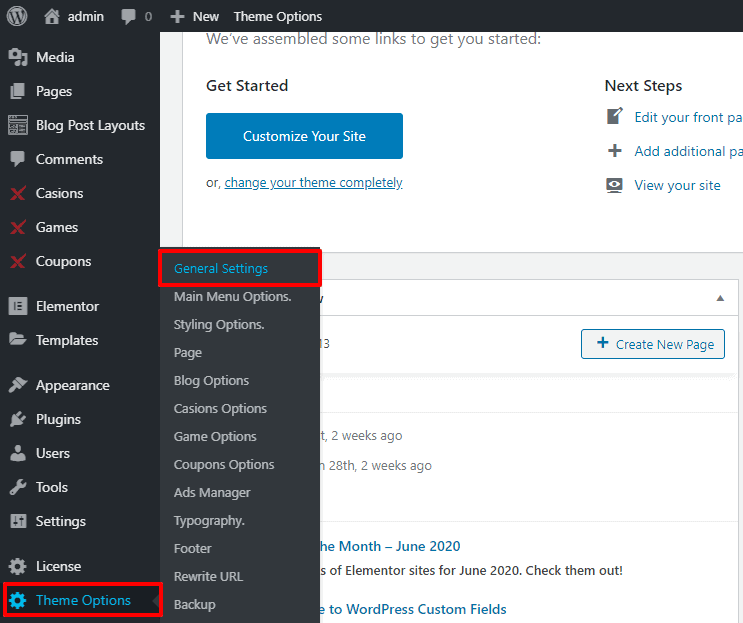Choose Page in the Theme Options submenu

click(x=188, y=352)
